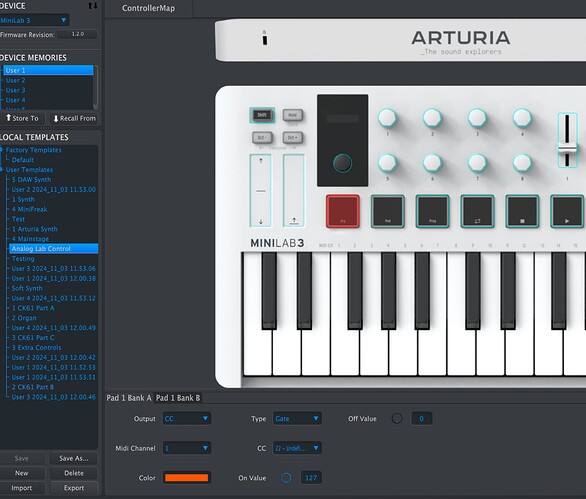Open the Output CC dropdown
The height and width of the screenshot is (499, 586).
tap(187, 419)
